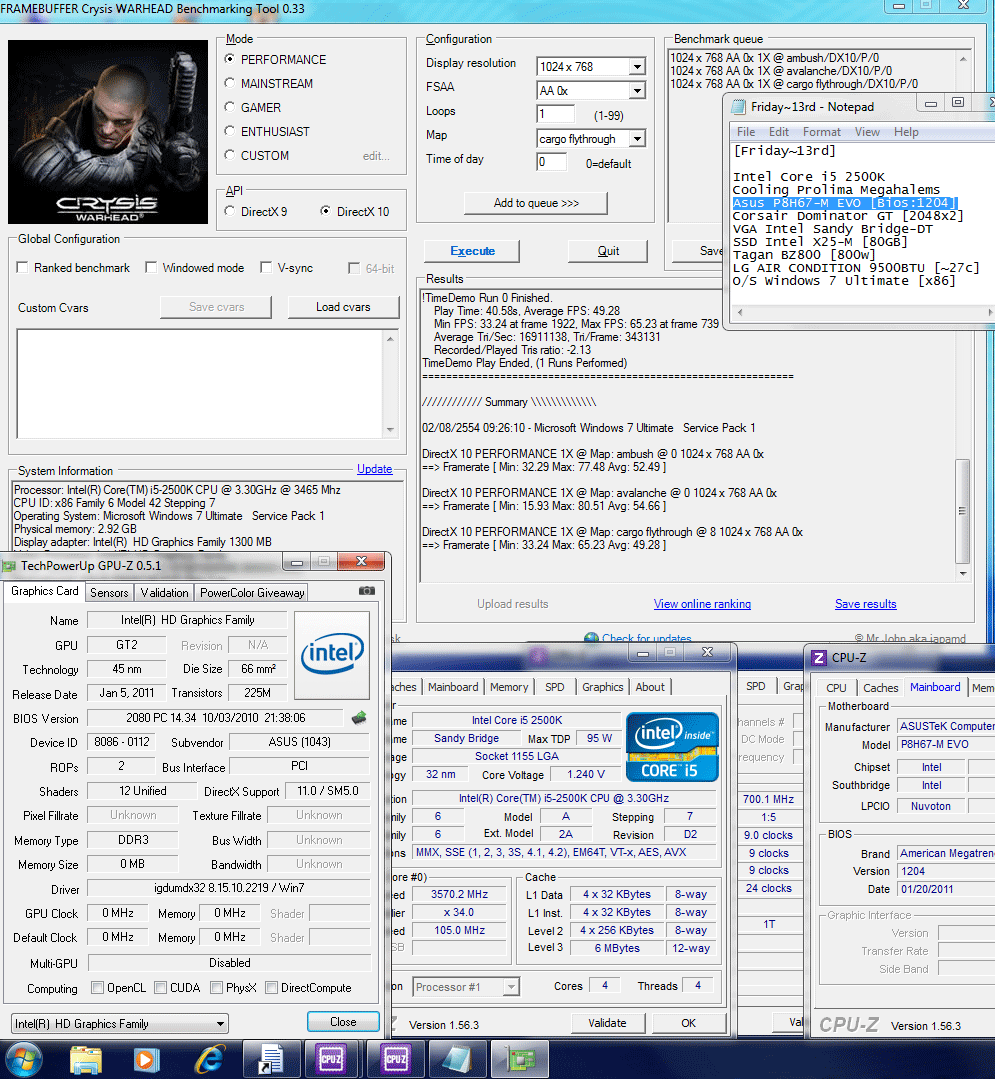Select MAINSTREAM mode
Screen dimensions: 995x1079
pyautogui.click(x=230, y=83)
